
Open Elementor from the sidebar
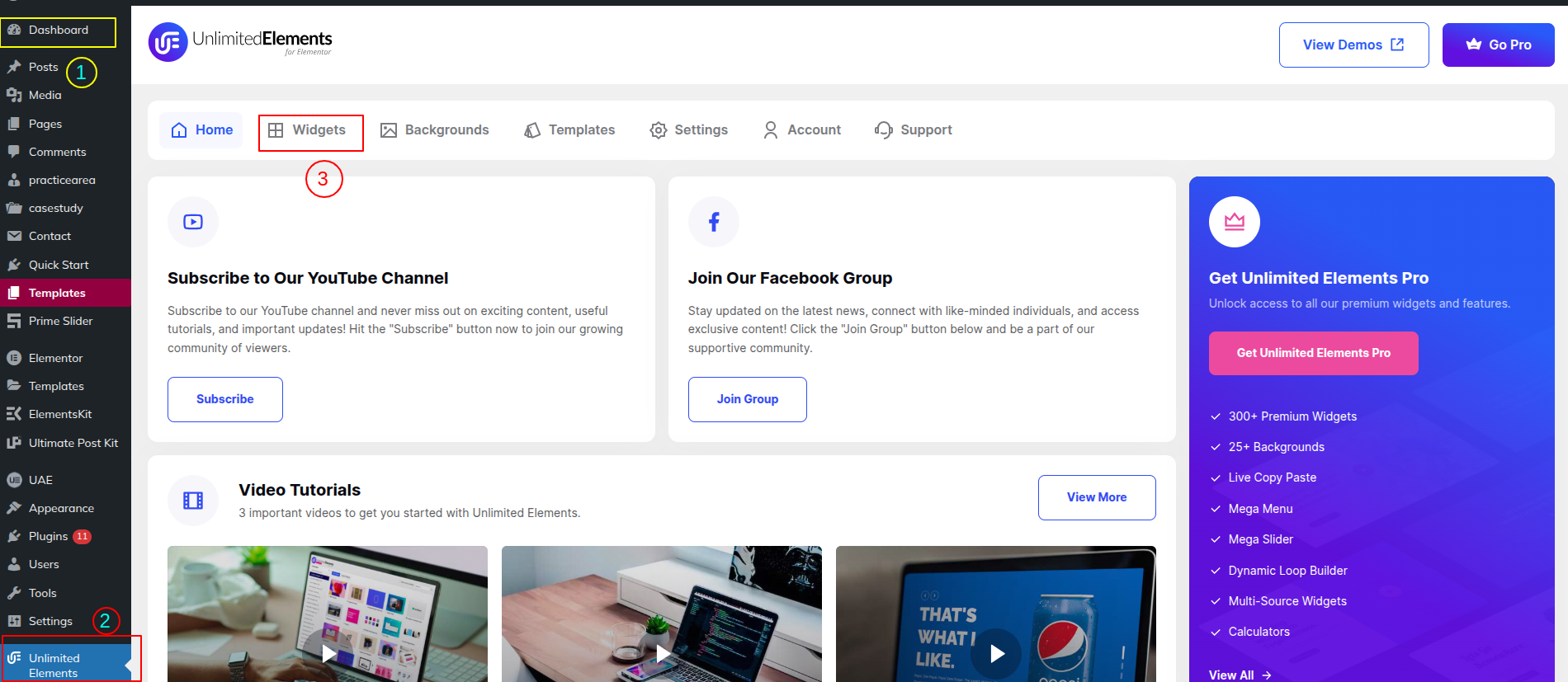coord(55,358)
